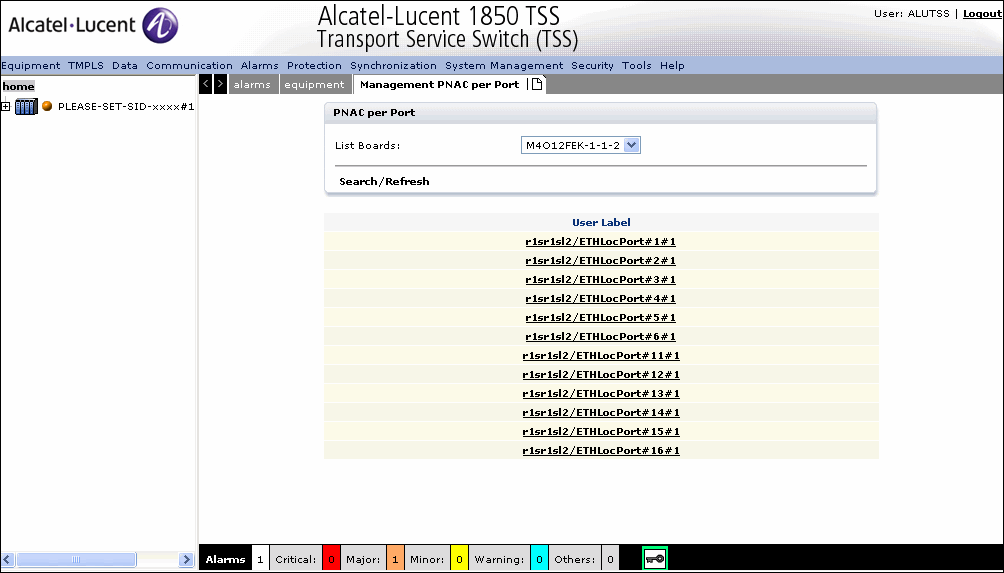The width and height of the screenshot is (1004, 573).
Task: Click left arrow of tree horizontal scrollbar
Action: 8,560
